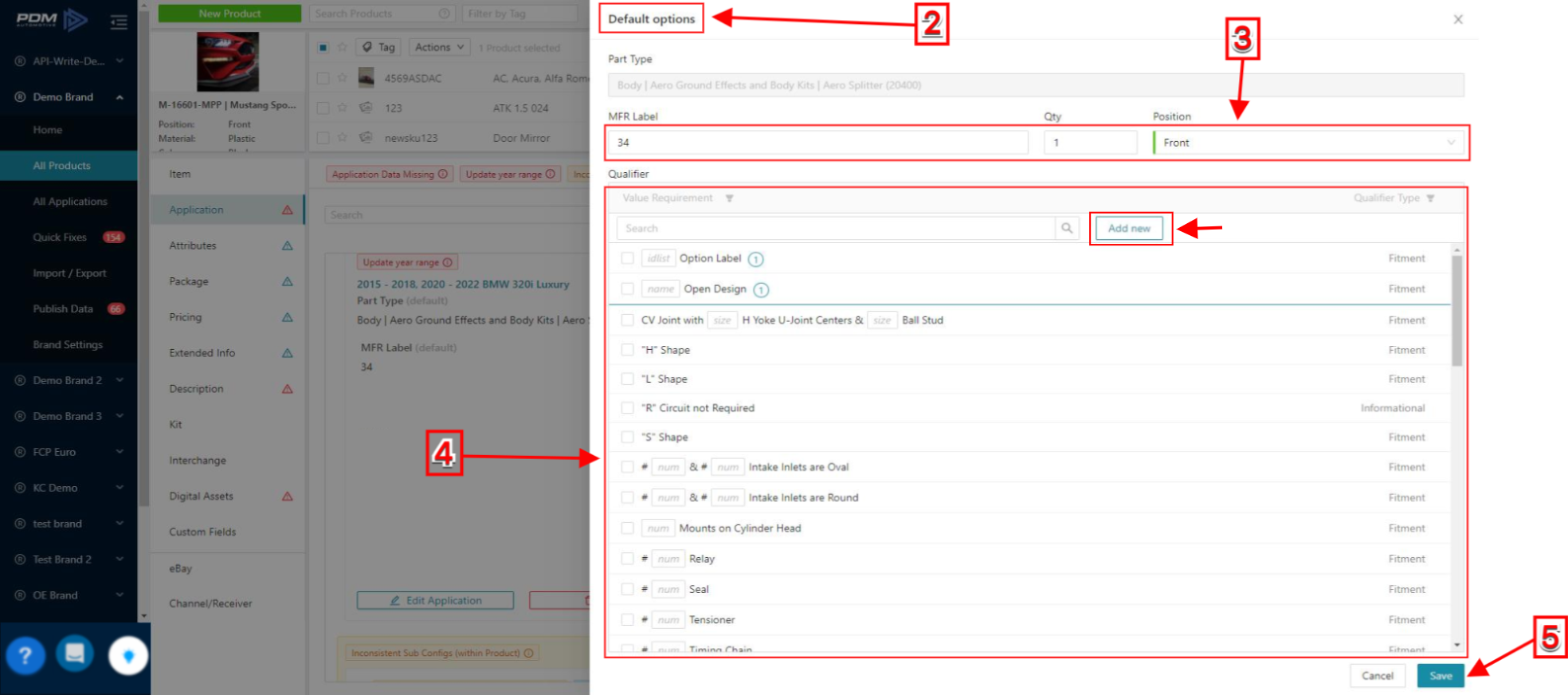
Task: Click info badge next to Option Label
Action: (756, 259)
